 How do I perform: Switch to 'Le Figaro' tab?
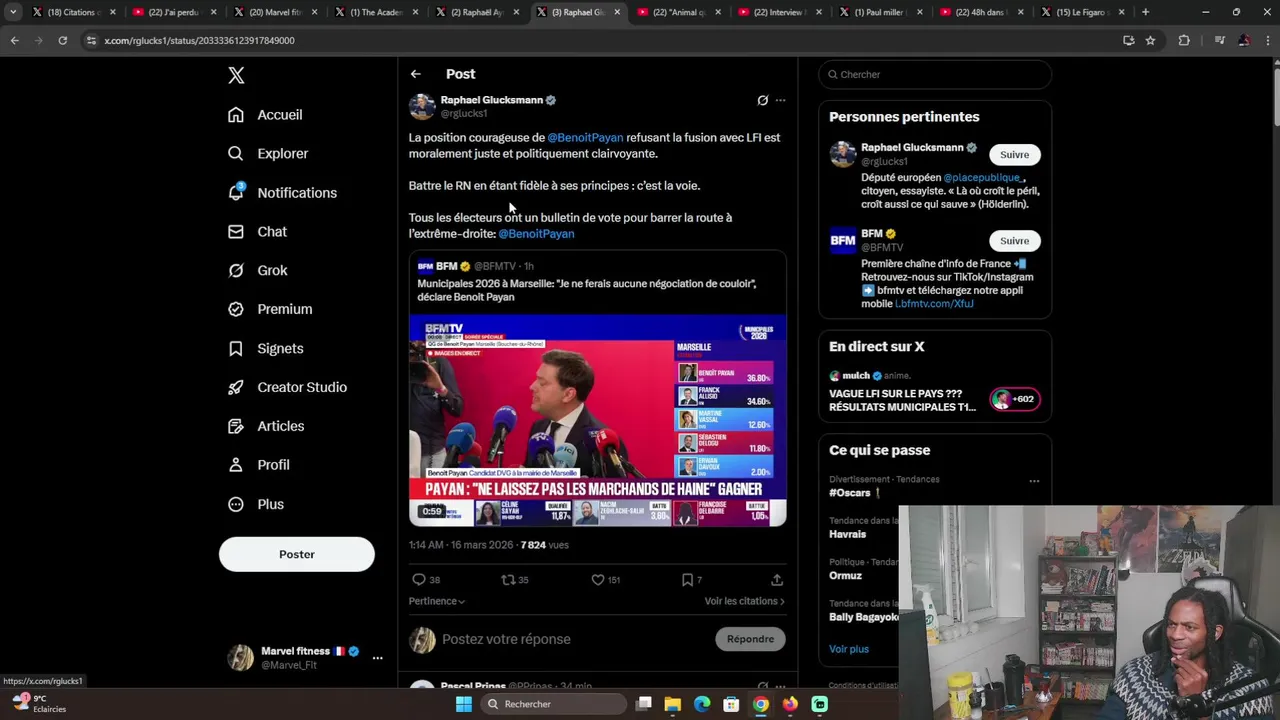tap(1083, 12)
